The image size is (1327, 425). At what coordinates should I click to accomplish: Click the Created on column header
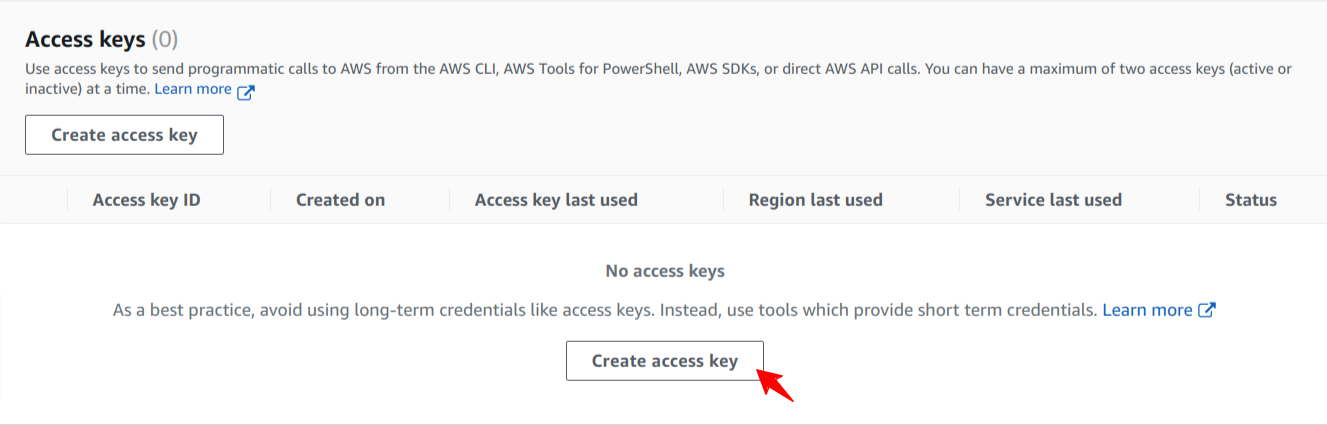(x=340, y=200)
